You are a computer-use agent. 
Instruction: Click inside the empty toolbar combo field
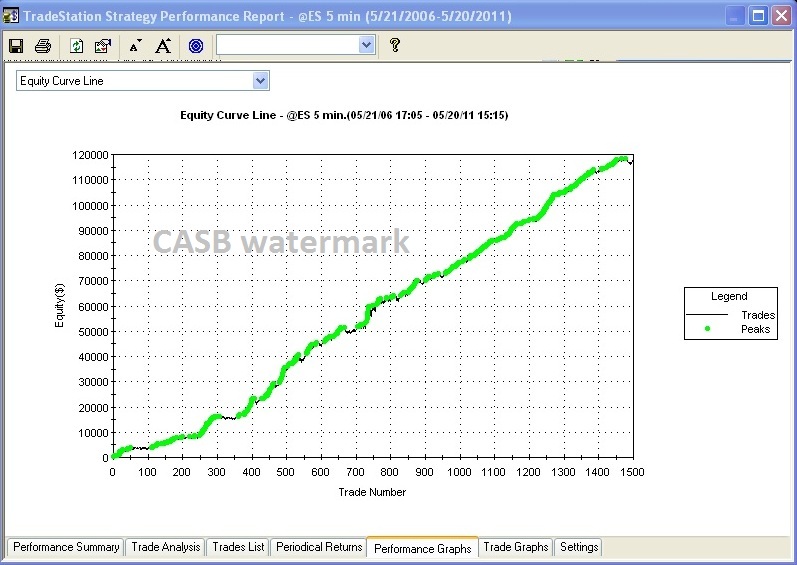pyautogui.click(x=288, y=45)
